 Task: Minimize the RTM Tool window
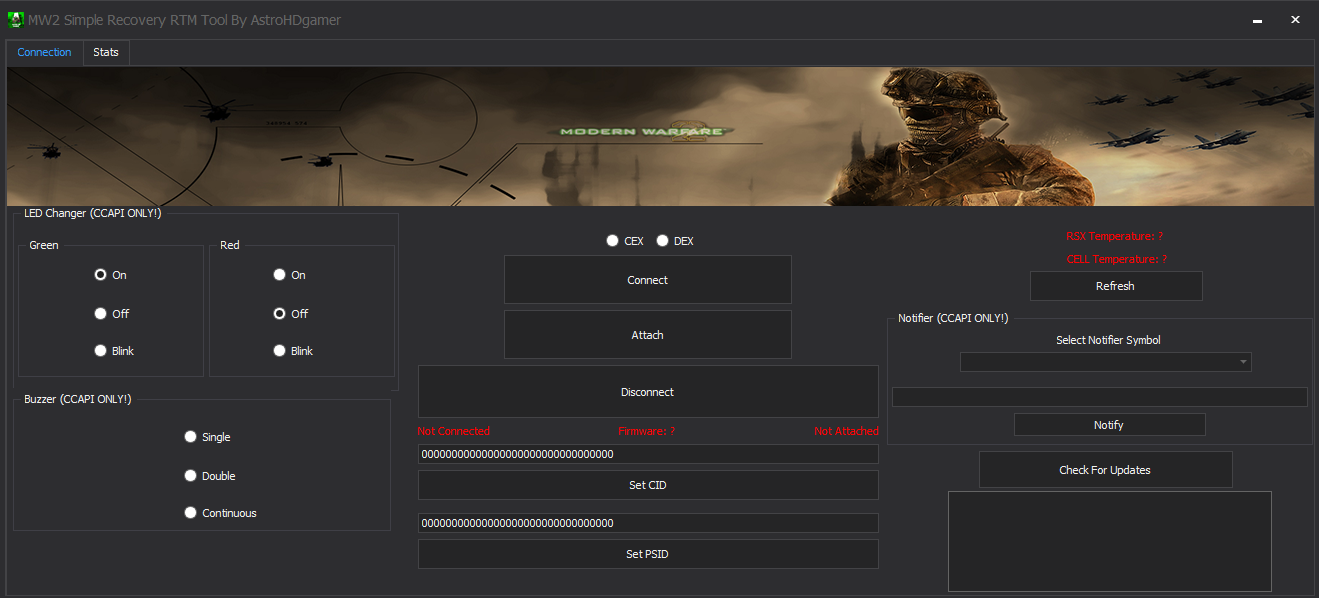1257,20
